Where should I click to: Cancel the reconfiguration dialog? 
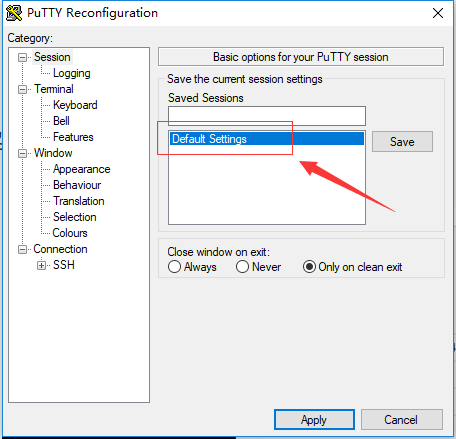[402, 420]
